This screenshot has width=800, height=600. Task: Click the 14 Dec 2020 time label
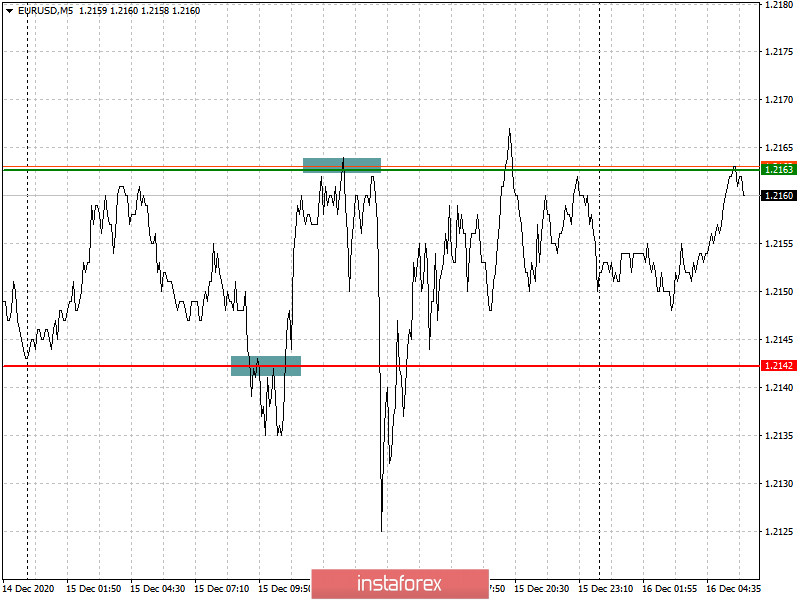click(x=29, y=589)
